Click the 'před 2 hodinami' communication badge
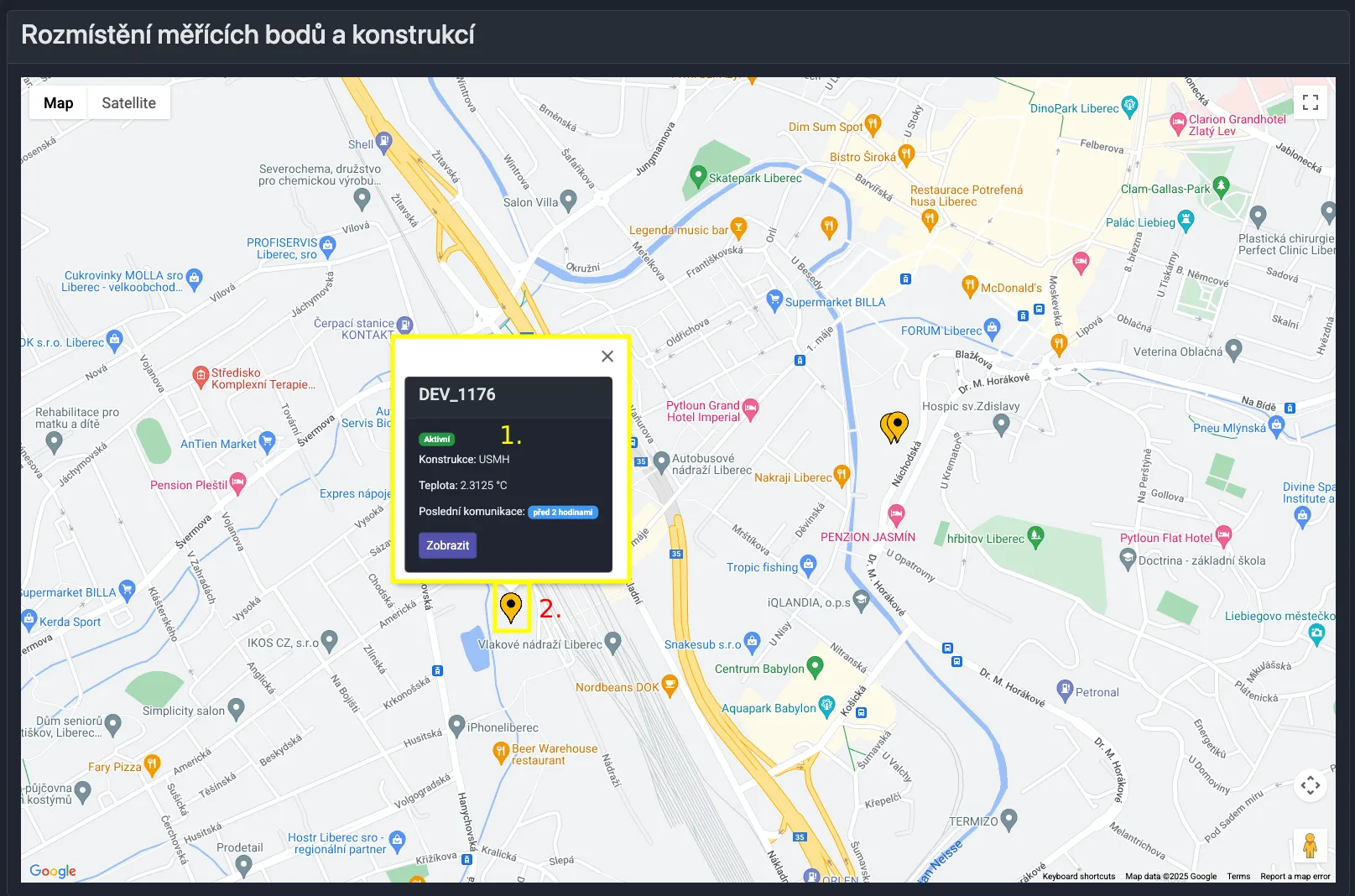This screenshot has width=1355, height=896. click(x=563, y=512)
